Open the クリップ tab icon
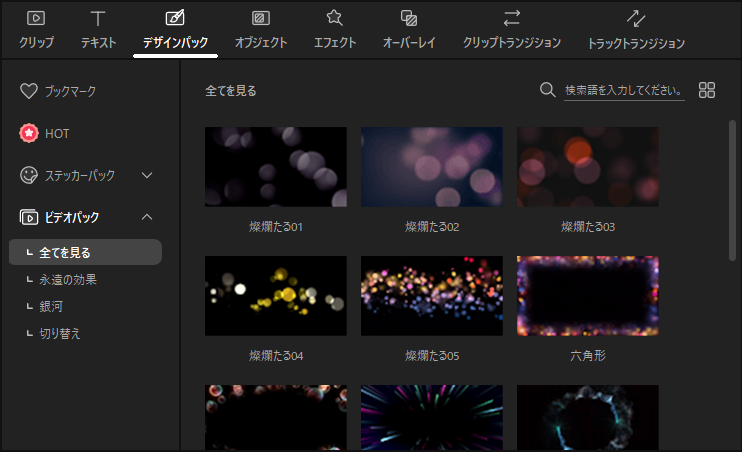742x452 pixels. pyautogui.click(x=36, y=18)
